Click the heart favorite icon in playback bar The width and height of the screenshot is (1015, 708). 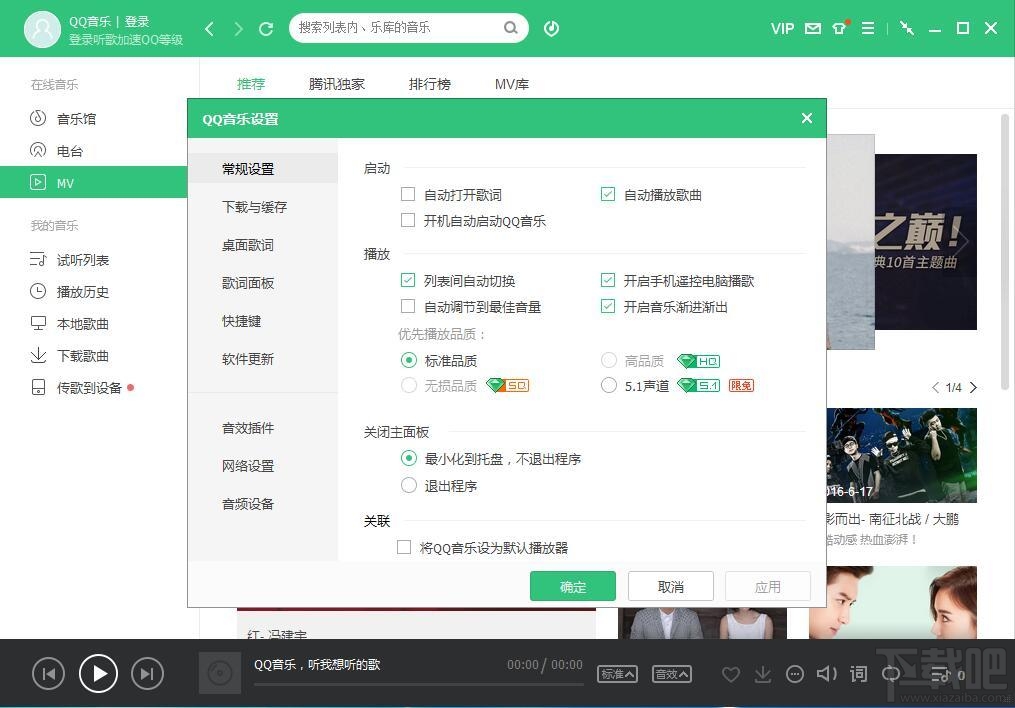(731, 674)
